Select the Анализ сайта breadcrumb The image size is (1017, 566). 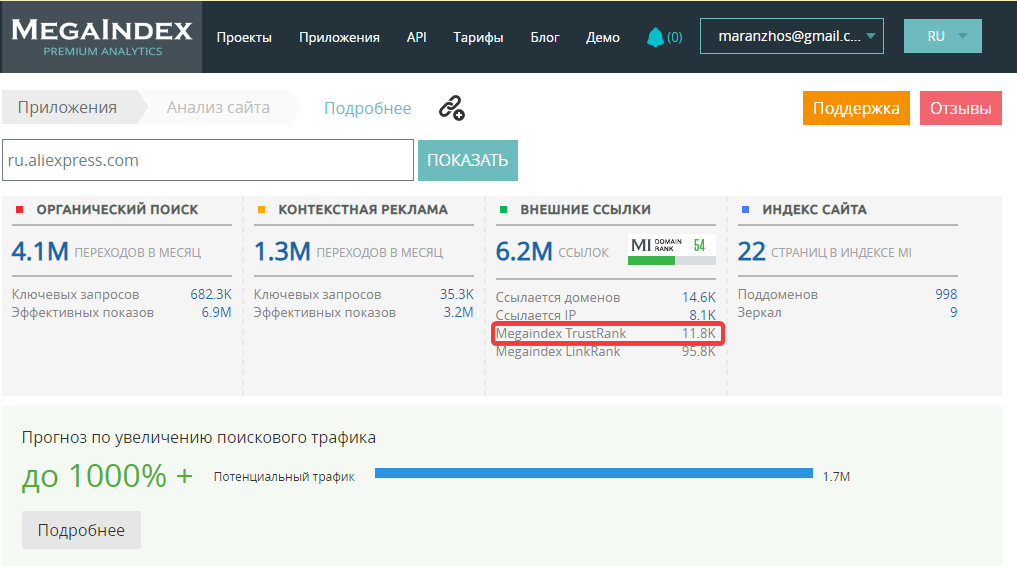coord(218,108)
